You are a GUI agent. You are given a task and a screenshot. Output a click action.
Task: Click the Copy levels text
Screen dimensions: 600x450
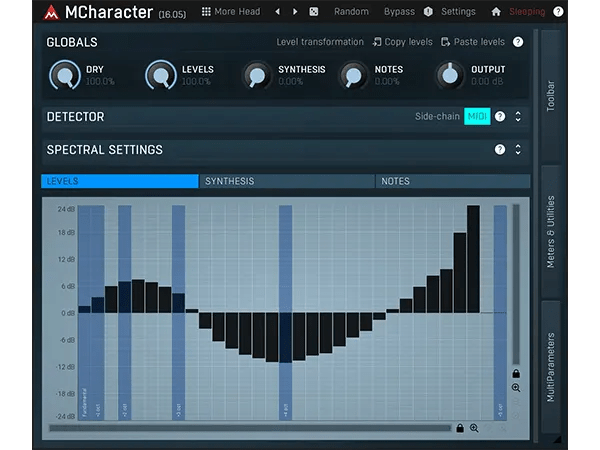point(408,42)
